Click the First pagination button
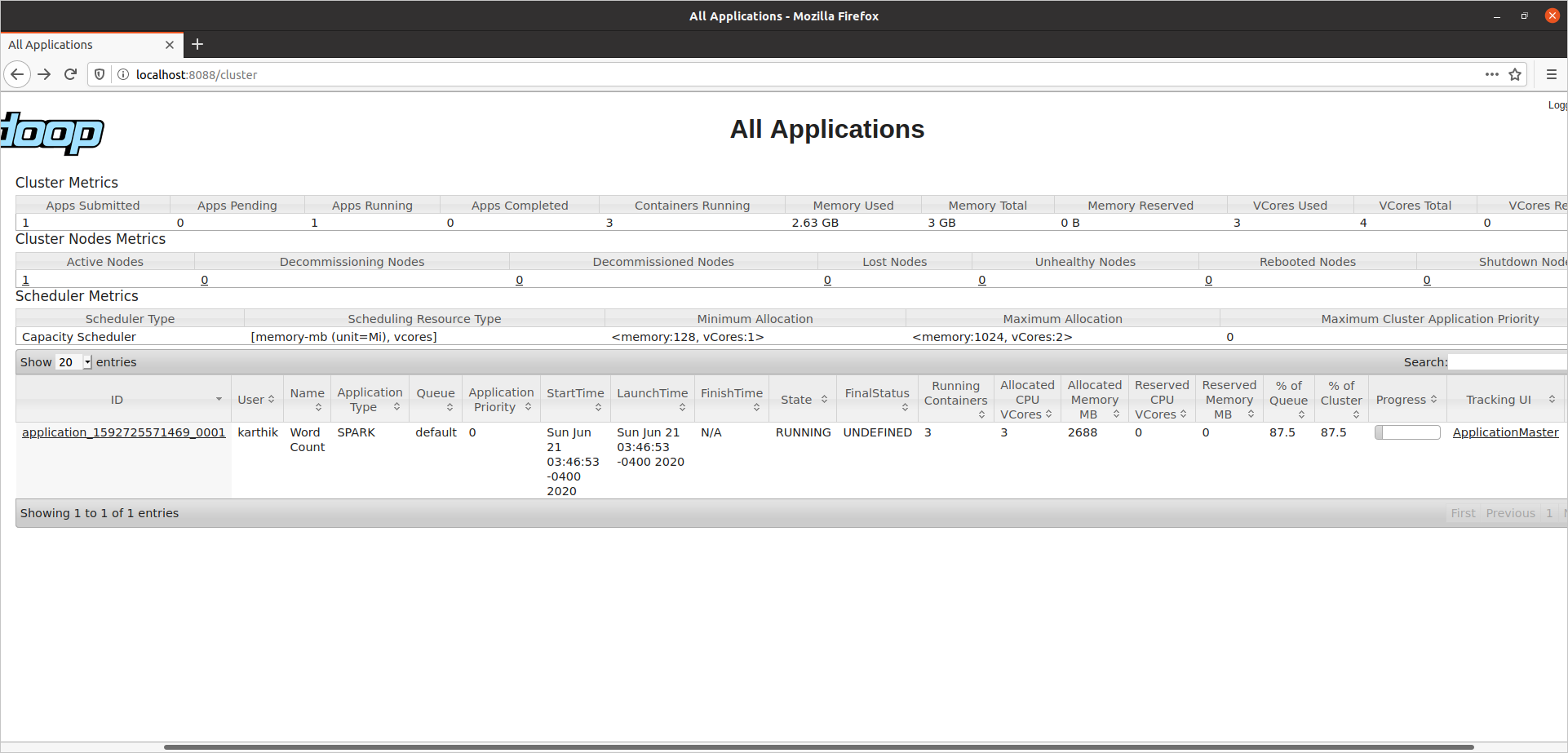This screenshot has width=1568, height=753. [x=1463, y=513]
